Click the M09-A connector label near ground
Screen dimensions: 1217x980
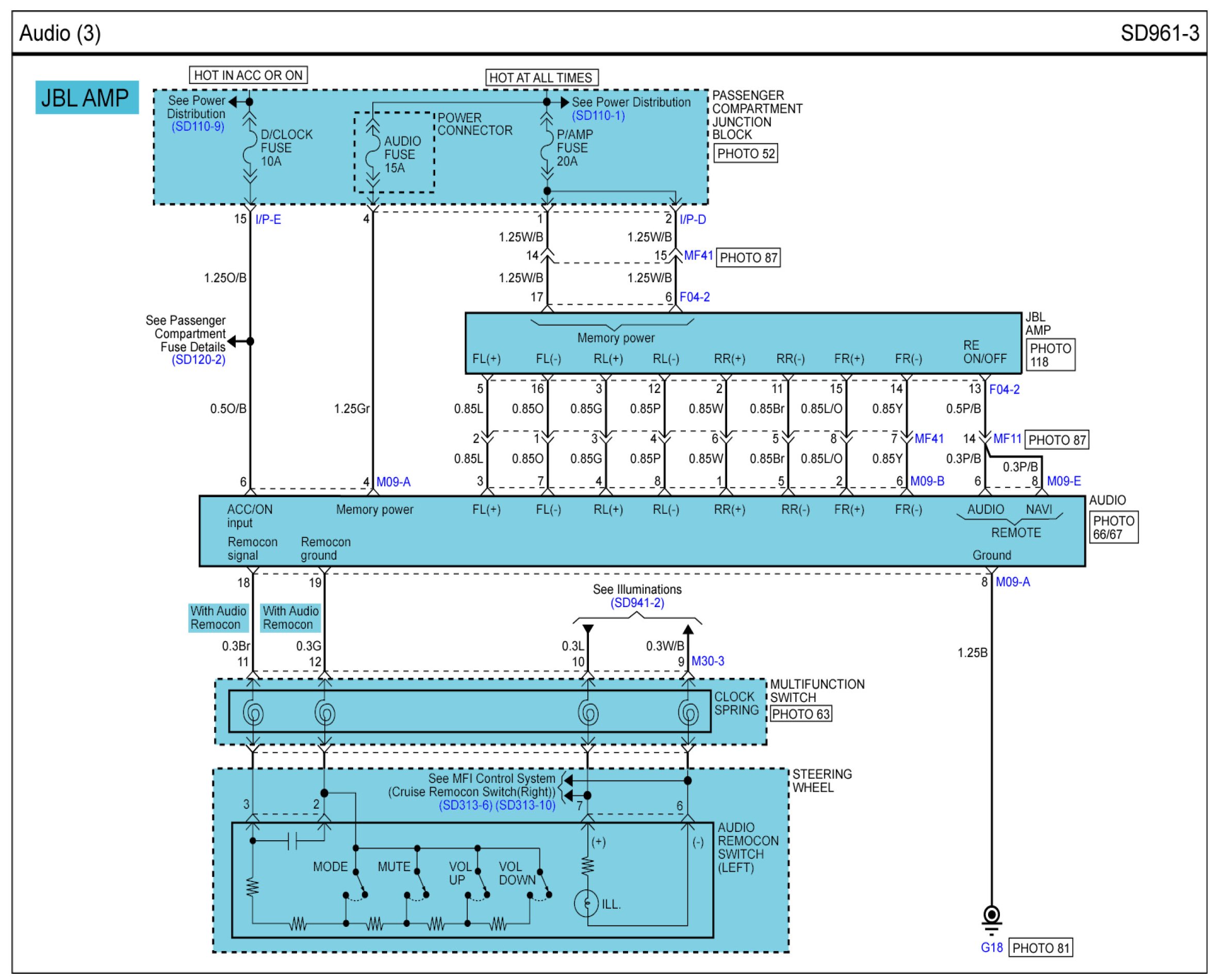click(x=1012, y=582)
